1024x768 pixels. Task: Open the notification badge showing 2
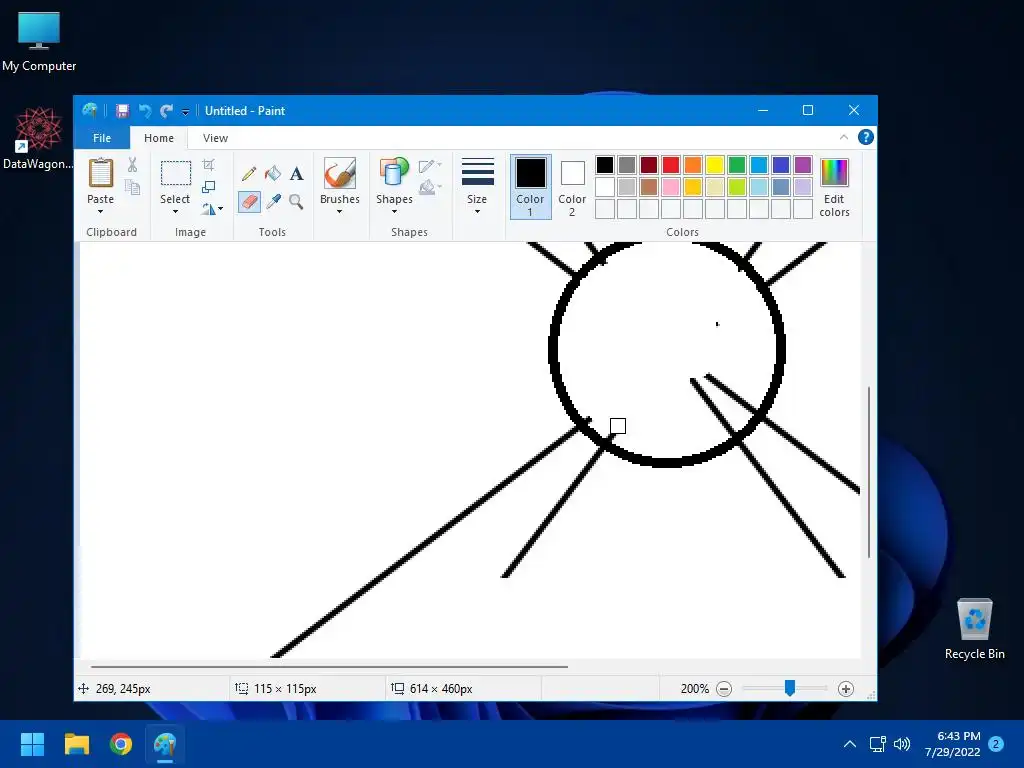pyautogui.click(x=996, y=744)
